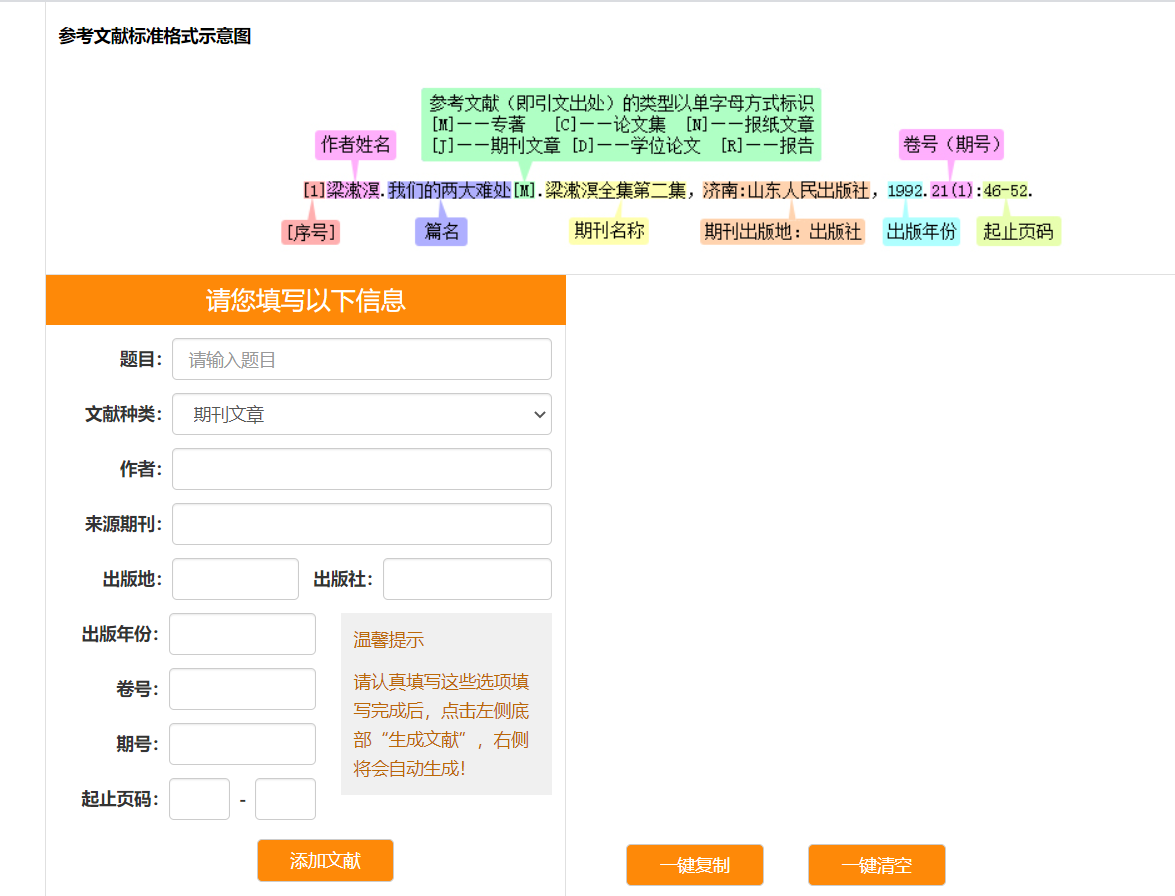Click the blue 篇名 annotation label
Viewport: 1175px width, 896px height.
pos(441,231)
